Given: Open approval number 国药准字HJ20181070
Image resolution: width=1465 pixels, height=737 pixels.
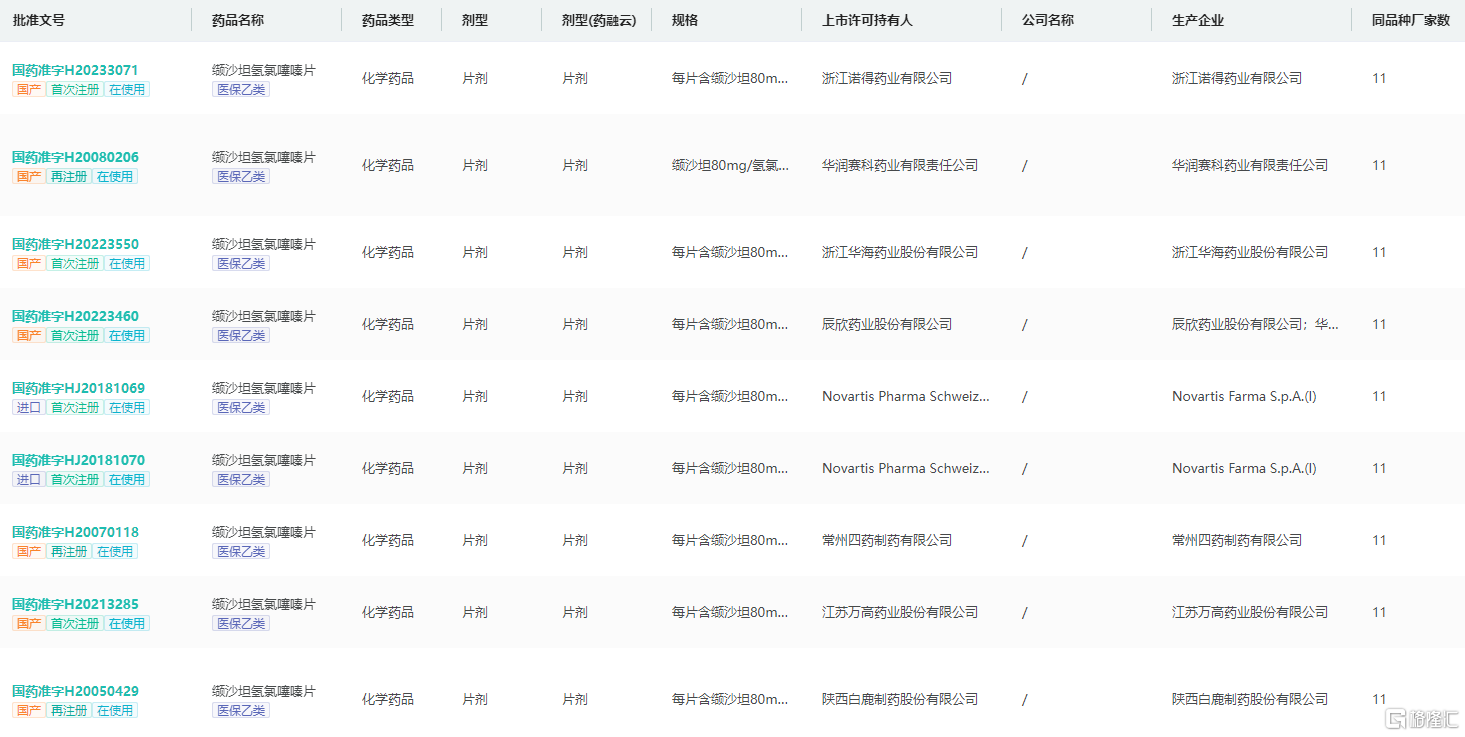Looking at the screenshot, I should (78, 460).
